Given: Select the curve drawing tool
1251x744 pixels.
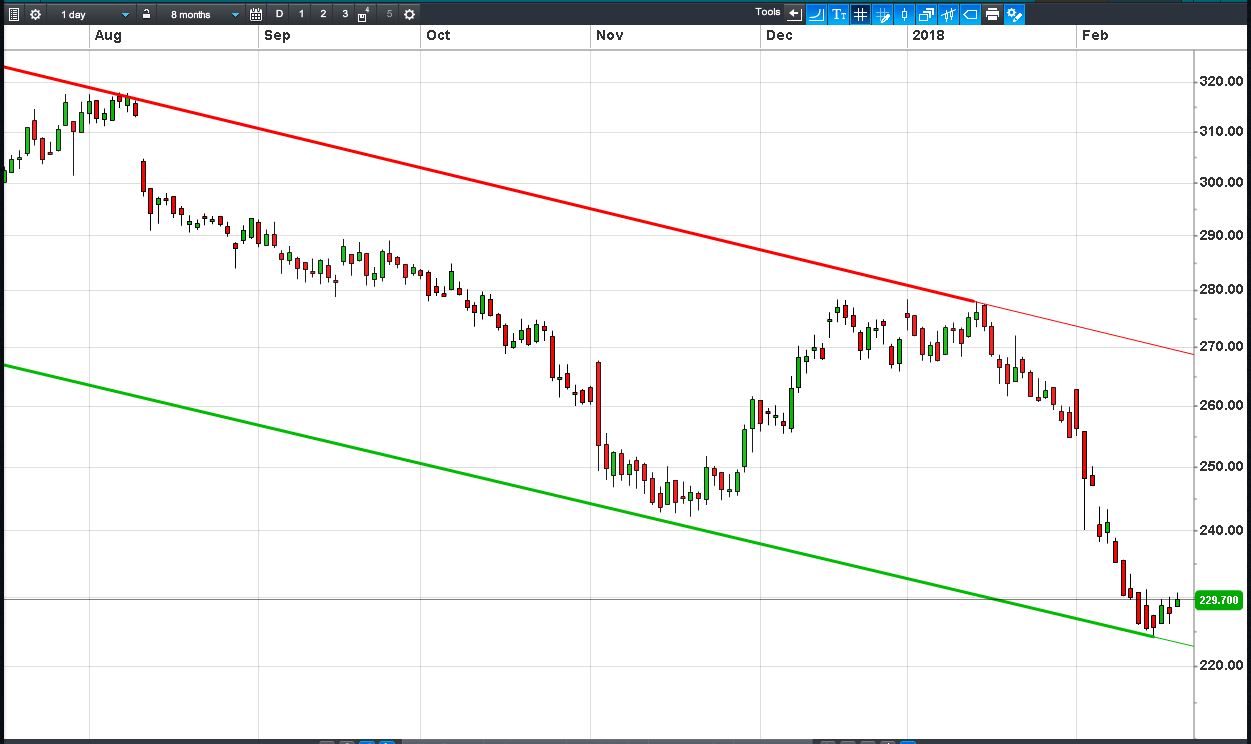Looking at the screenshot, I should (816, 14).
